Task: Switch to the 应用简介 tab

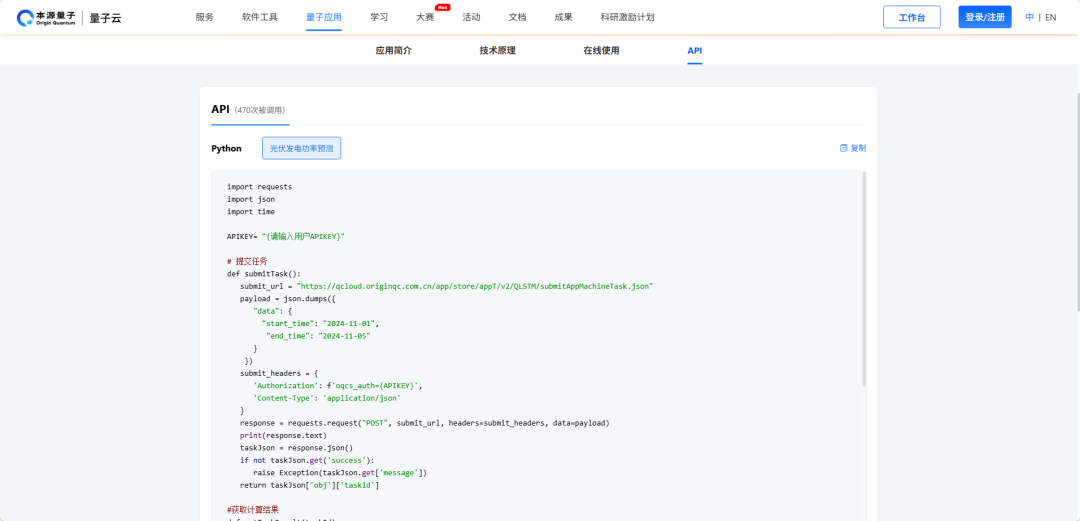Action: click(394, 50)
